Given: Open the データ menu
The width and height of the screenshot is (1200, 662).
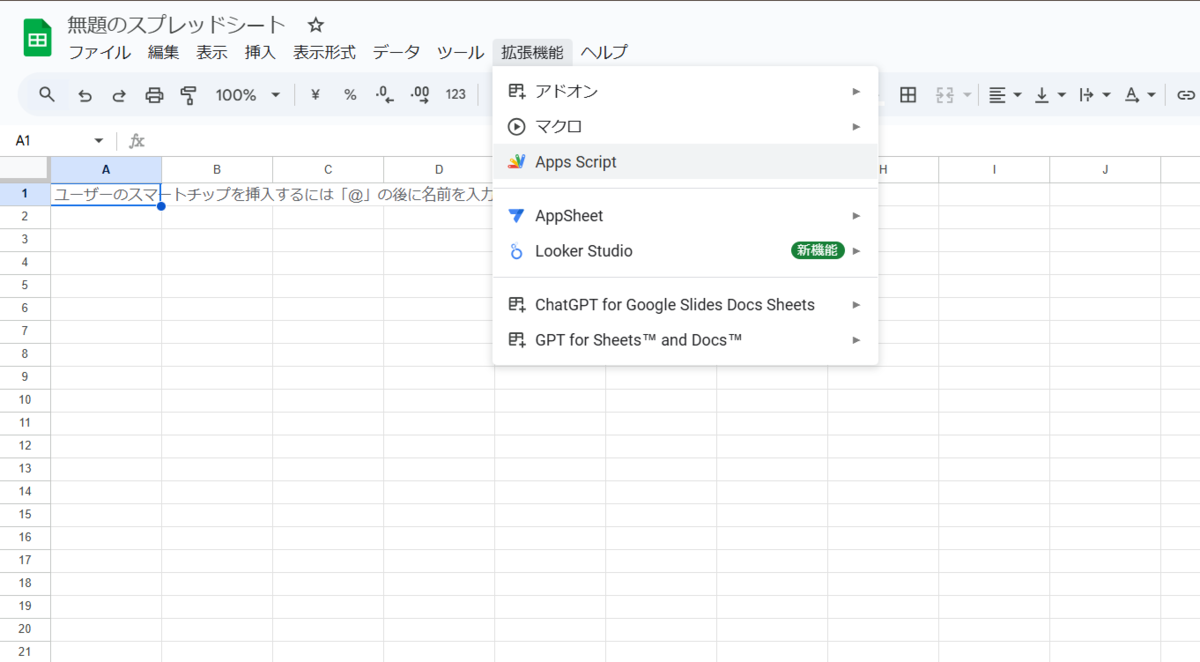Looking at the screenshot, I should click(x=396, y=53).
